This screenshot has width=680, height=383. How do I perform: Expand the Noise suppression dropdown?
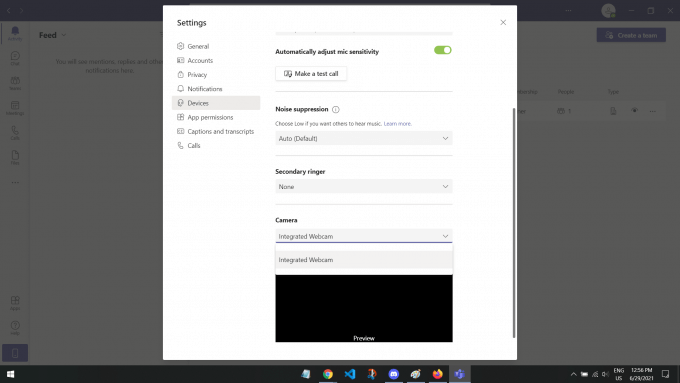[x=364, y=138]
